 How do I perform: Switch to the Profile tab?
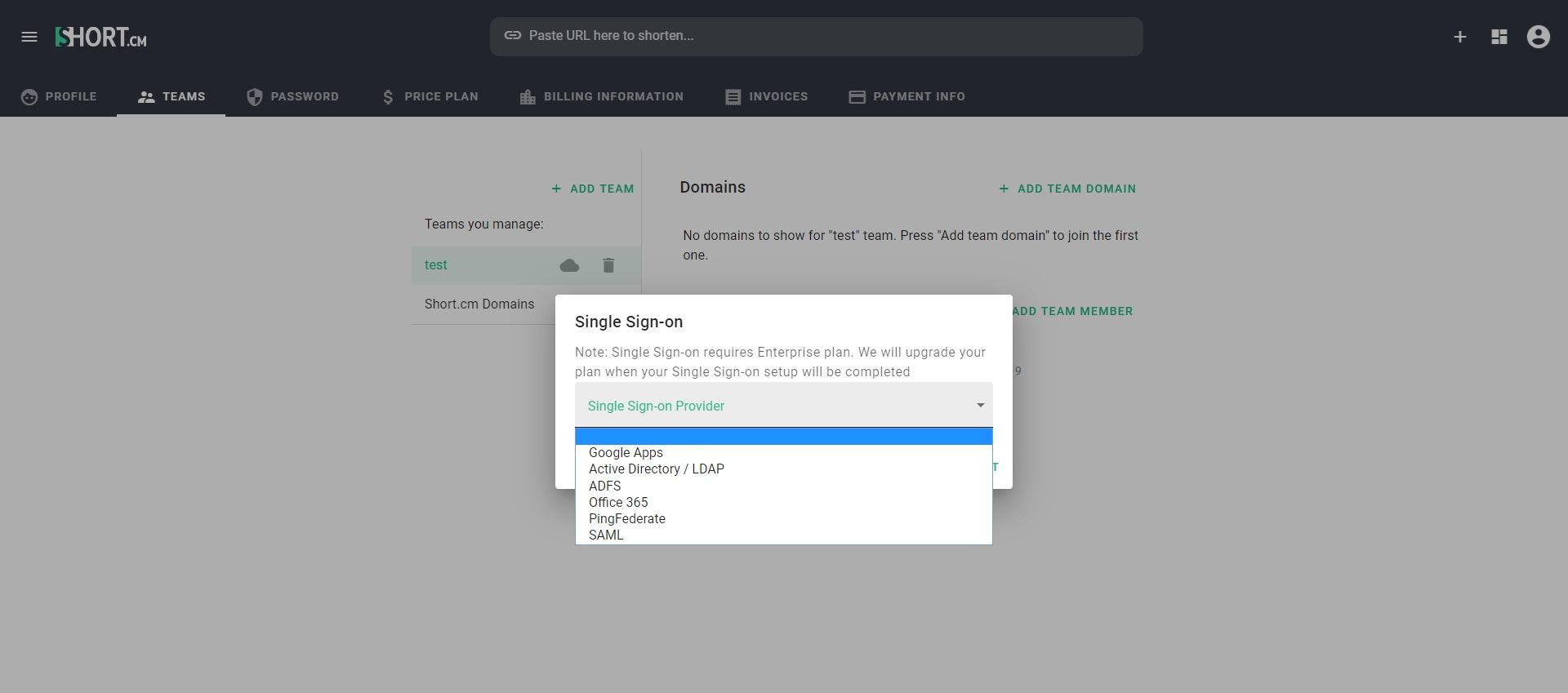click(x=59, y=96)
